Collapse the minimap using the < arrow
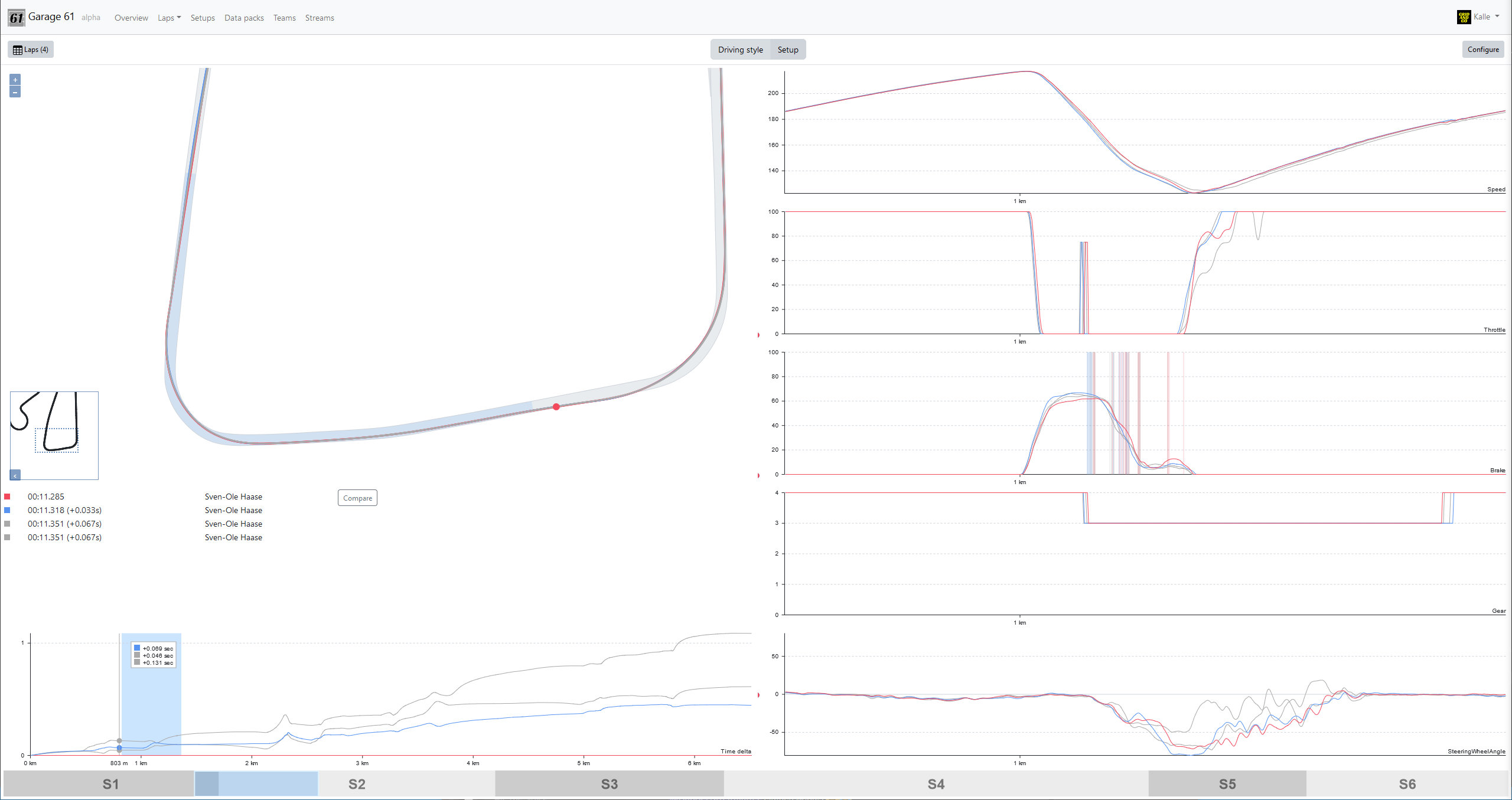This screenshot has width=1512, height=800. [14, 475]
